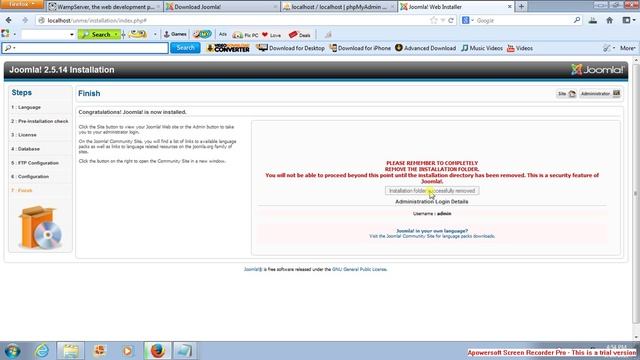
Task: Select step 3 : License
Action: tap(24, 135)
